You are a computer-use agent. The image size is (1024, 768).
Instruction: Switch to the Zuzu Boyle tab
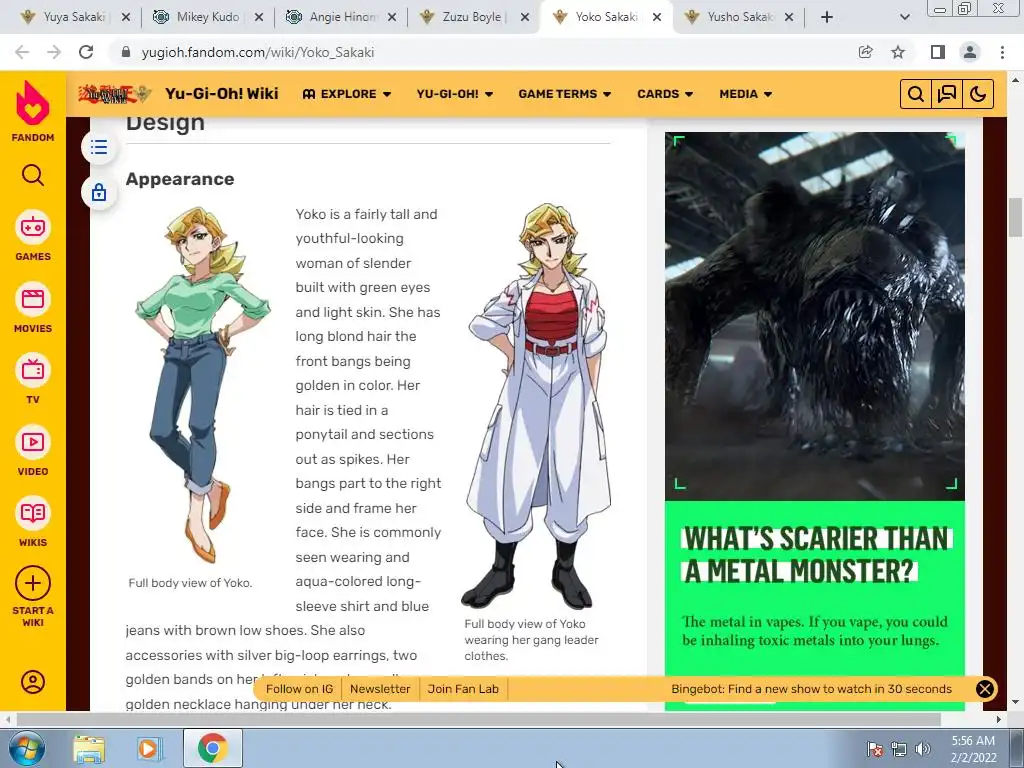[472, 17]
